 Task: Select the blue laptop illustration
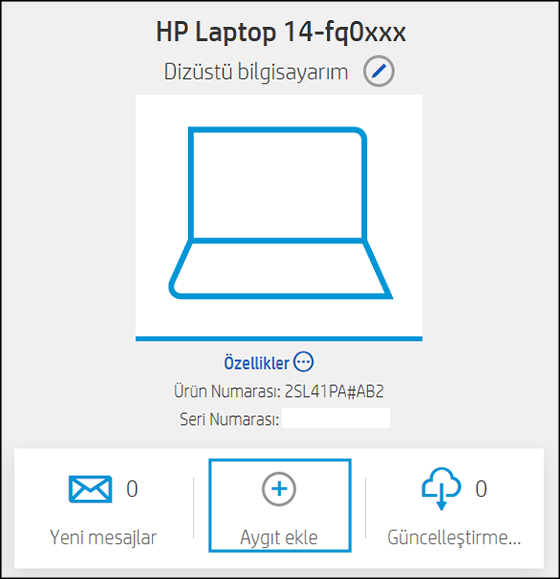coord(280,213)
